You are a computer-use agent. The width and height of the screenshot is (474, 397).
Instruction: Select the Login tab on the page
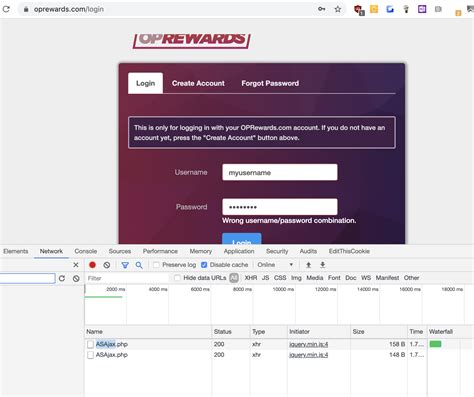click(145, 83)
